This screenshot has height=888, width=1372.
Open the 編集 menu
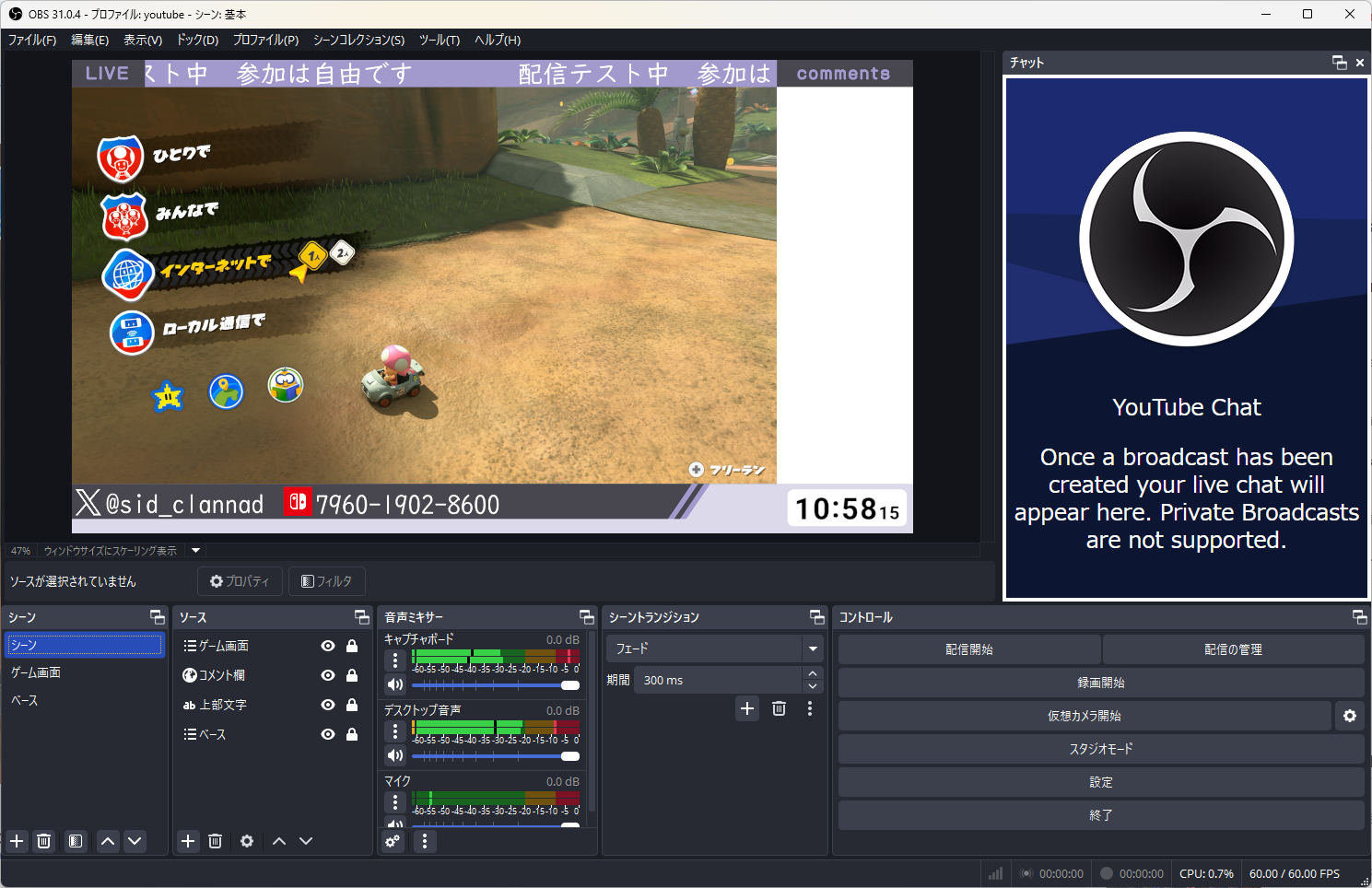(89, 40)
